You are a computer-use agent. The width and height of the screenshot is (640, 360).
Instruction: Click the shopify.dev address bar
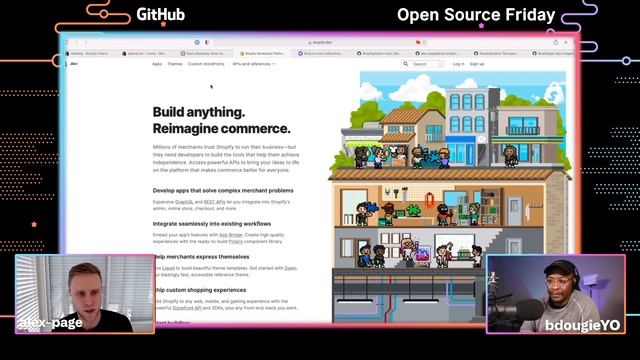coord(320,42)
